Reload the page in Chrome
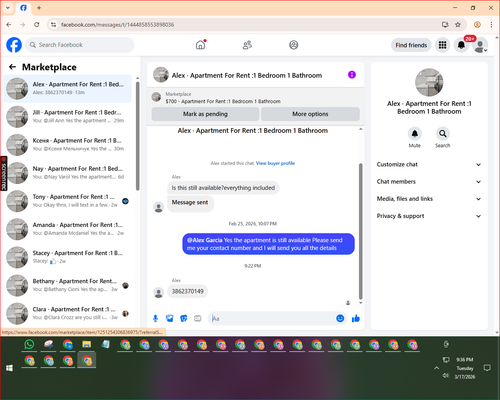The image size is (500, 400). coord(37,25)
